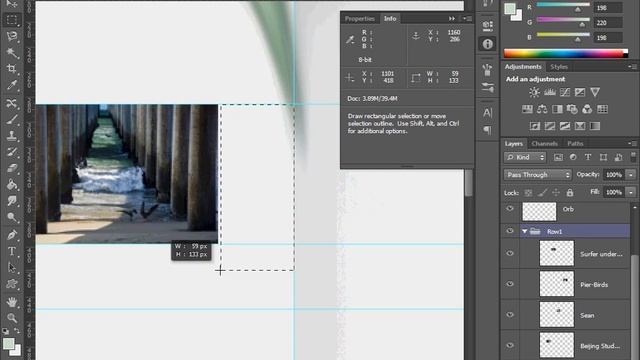Select the Paint Bucket tool
This screenshot has height=360, width=640.
[x=12, y=184]
